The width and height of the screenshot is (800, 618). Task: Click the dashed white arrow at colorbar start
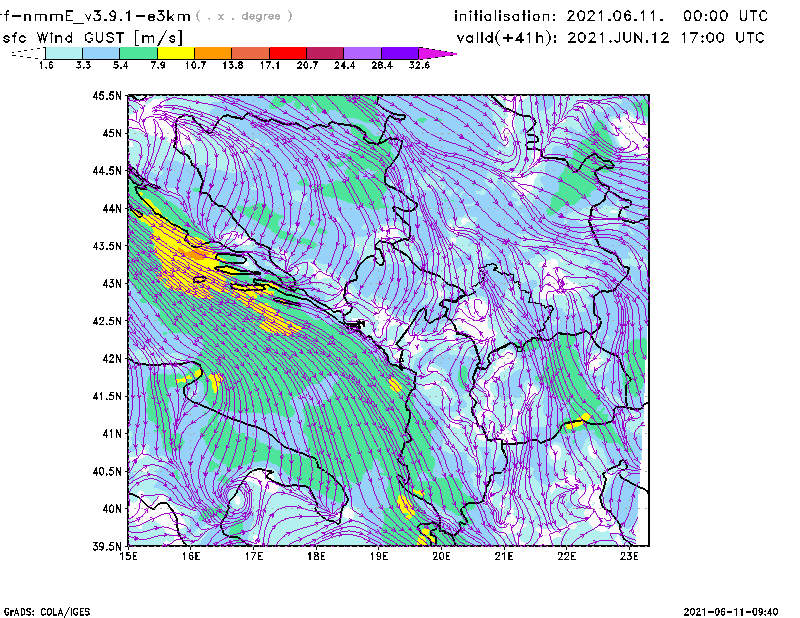(x=28, y=53)
